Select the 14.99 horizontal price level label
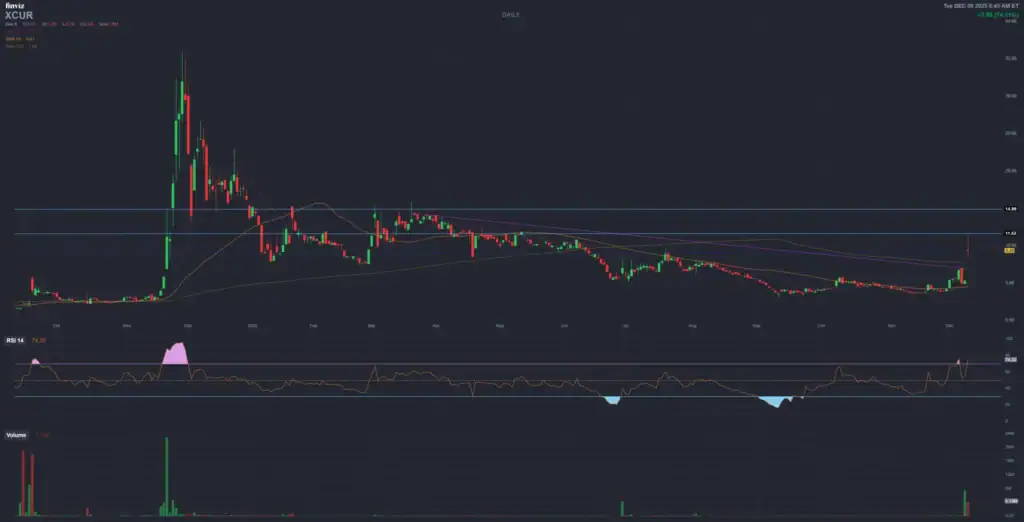The height and width of the screenshot is (522, 1024). pos(1010,209)
